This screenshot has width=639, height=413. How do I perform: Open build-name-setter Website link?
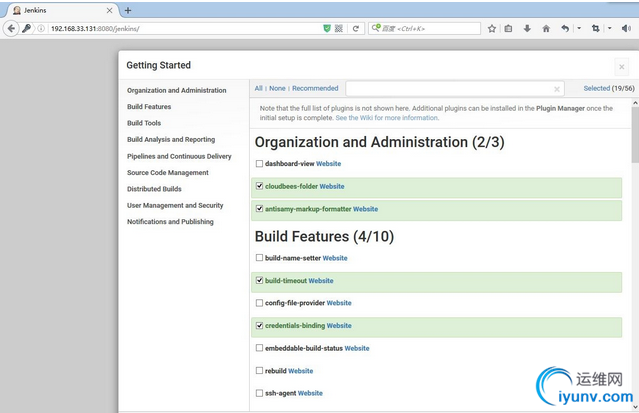335,258
